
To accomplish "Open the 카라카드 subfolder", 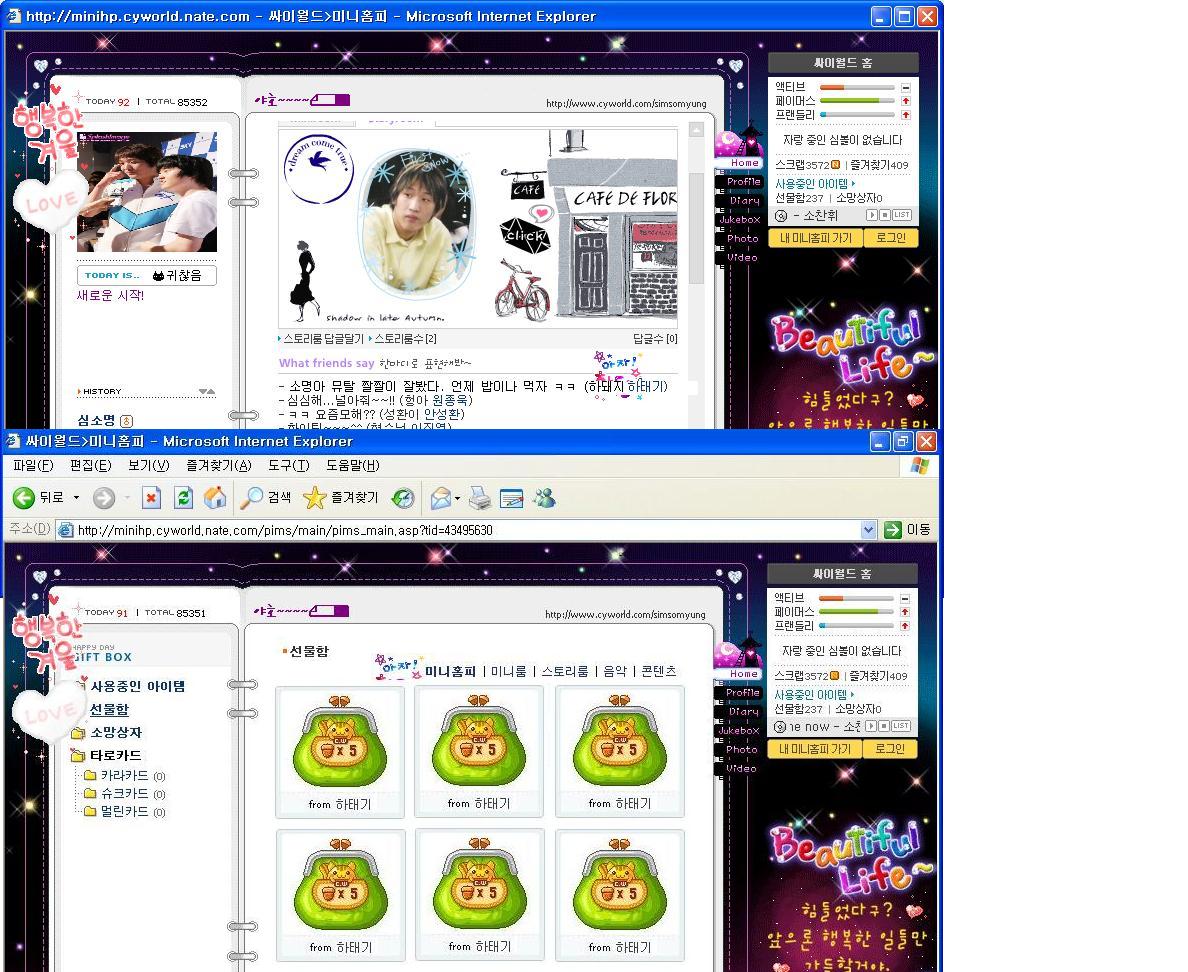I will coord(124,776).
